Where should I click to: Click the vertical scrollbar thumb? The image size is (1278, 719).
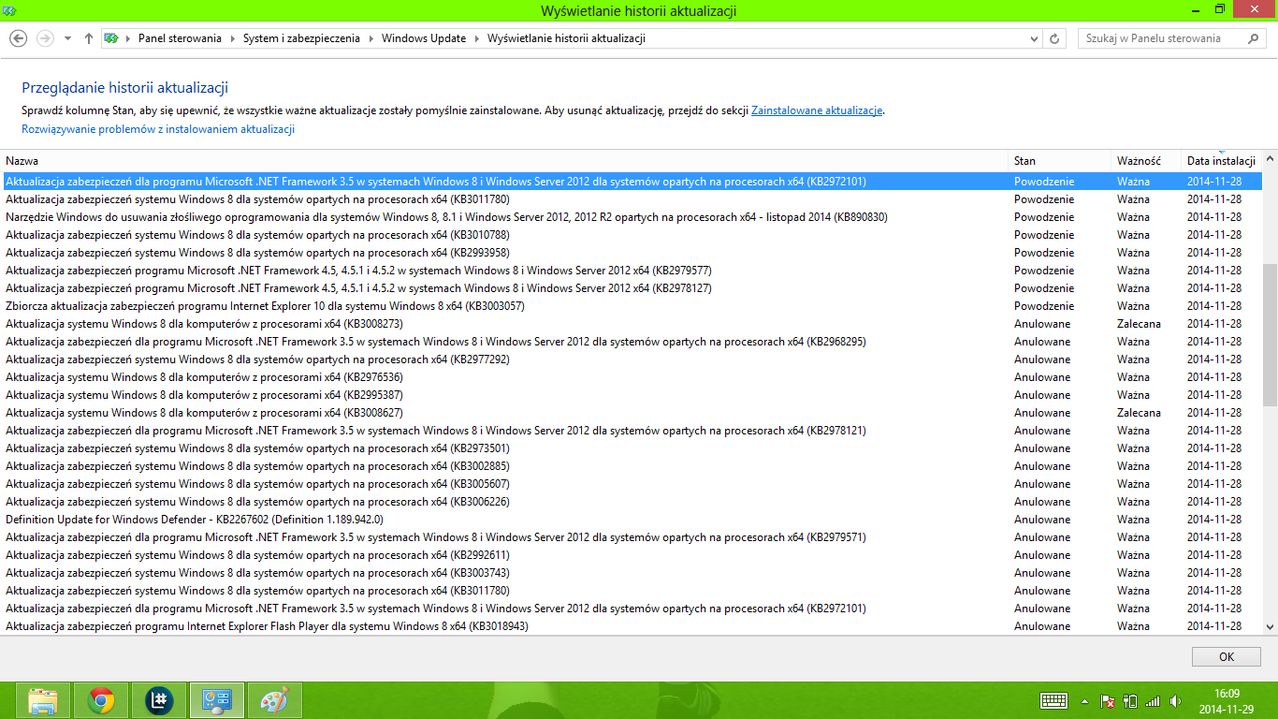click(x=1270, y=334)
